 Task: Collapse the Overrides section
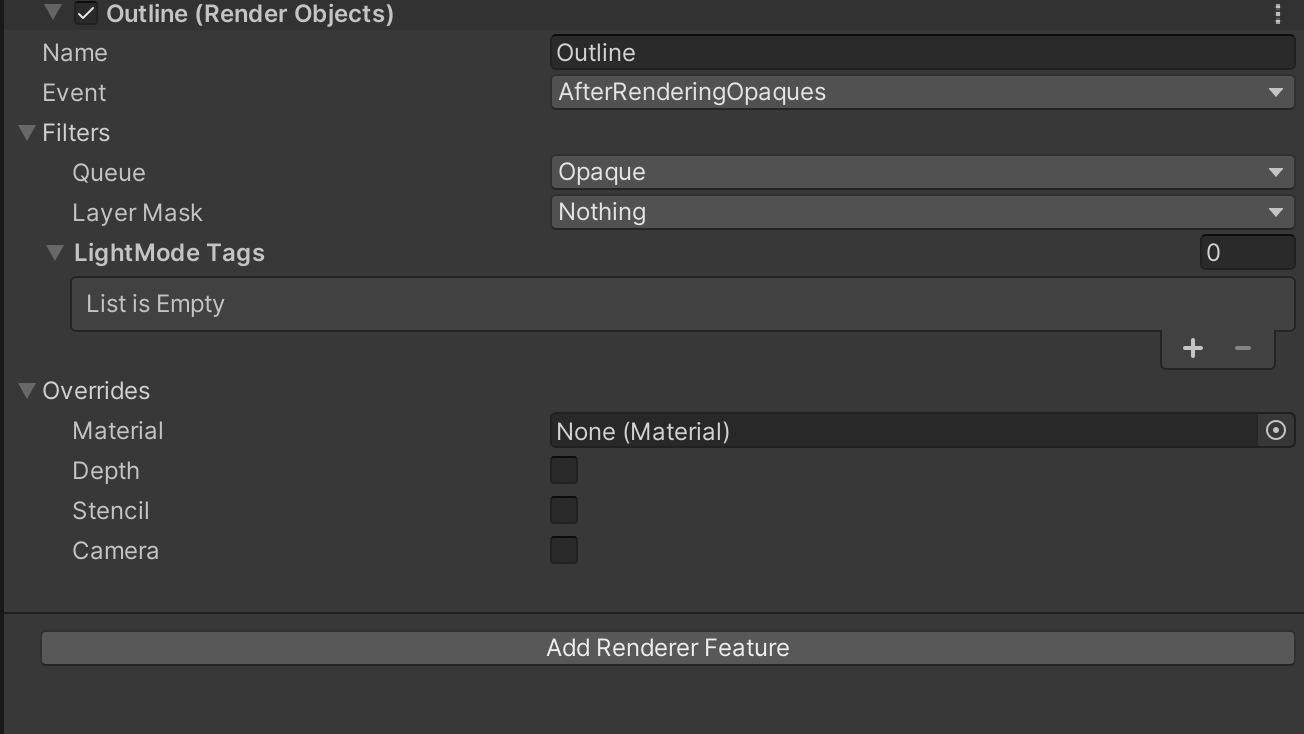click(27, 391)
